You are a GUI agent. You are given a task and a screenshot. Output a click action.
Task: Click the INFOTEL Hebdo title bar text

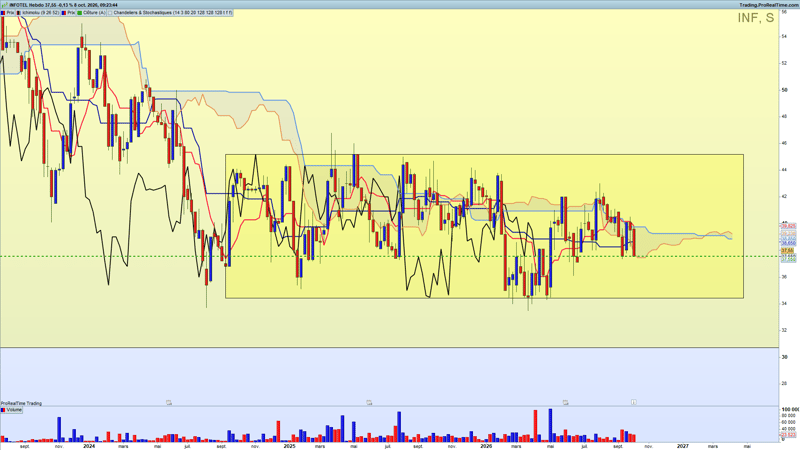(x=63, y=5)
